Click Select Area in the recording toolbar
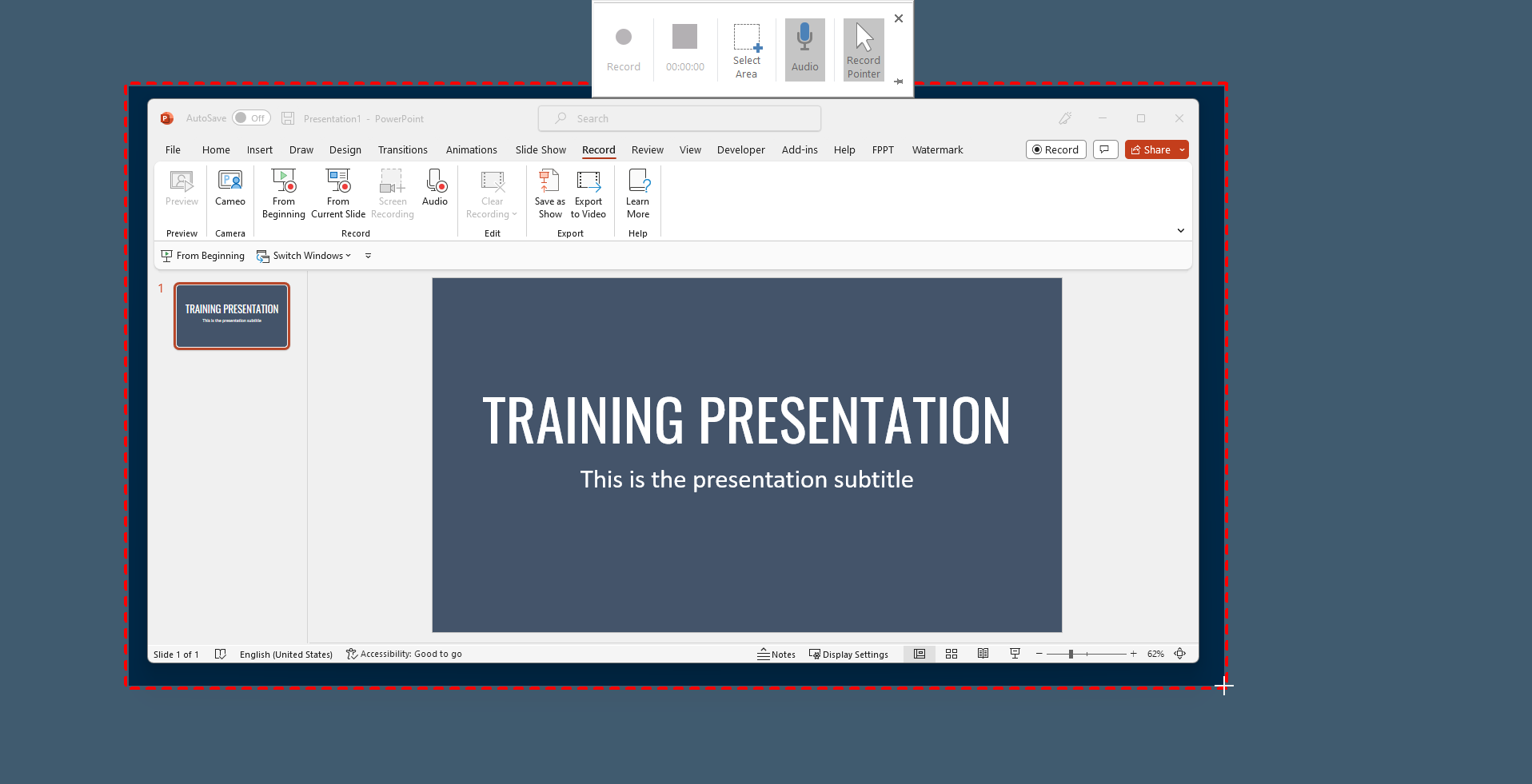 pos(746,48)
